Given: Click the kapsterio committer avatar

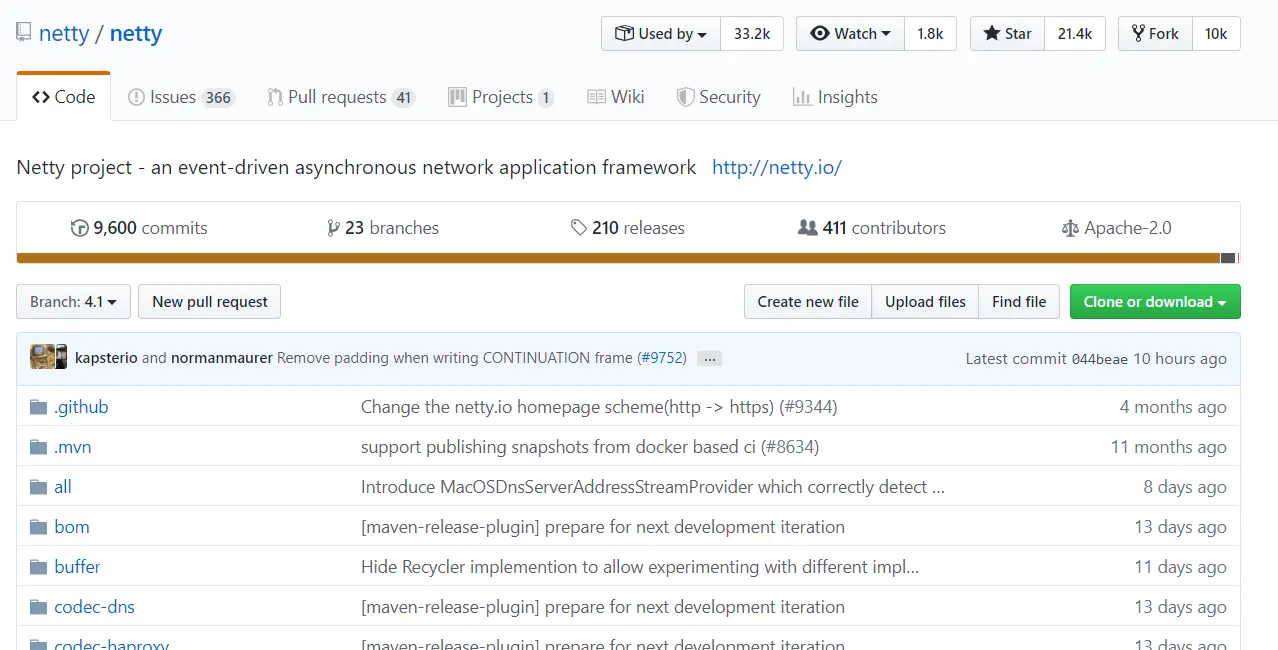Looking at the screenshot, I should (42, 357).
